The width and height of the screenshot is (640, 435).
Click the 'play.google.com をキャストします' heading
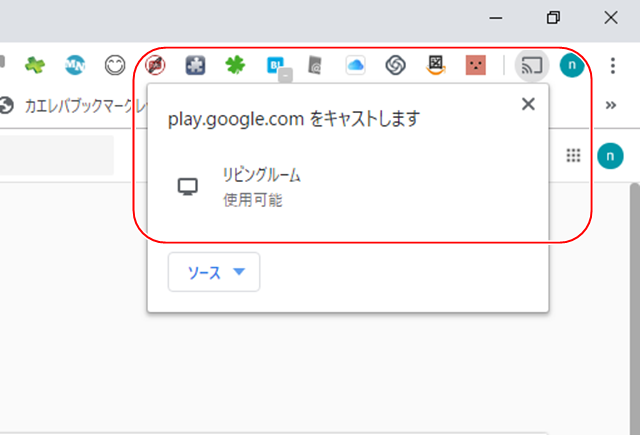click(x=294, y=119)
